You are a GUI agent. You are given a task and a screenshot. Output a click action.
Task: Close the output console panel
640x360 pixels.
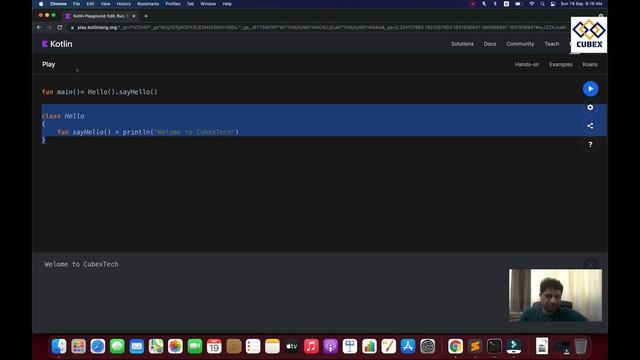590,264
